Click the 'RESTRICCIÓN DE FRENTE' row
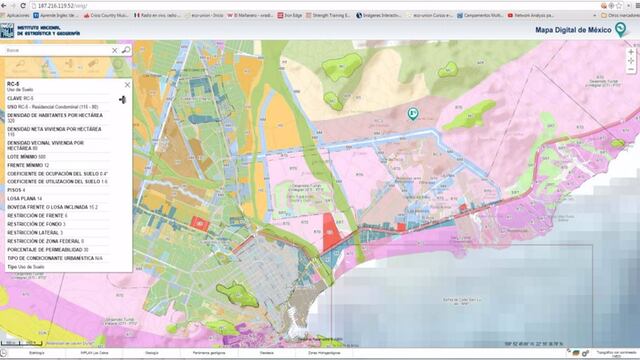640x360 pixels. click(x=58, y=216)
